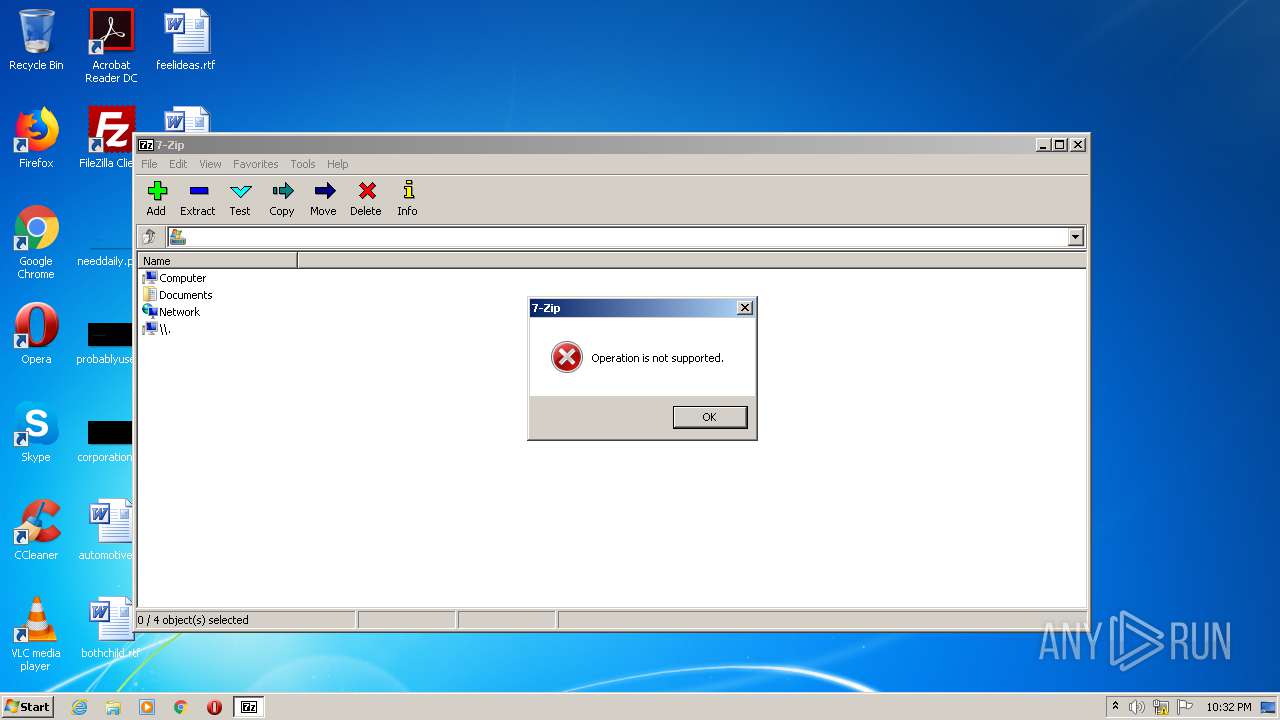
Task: Expand the address bar dropdown arrow
Action: click(x=1076, y=237)
